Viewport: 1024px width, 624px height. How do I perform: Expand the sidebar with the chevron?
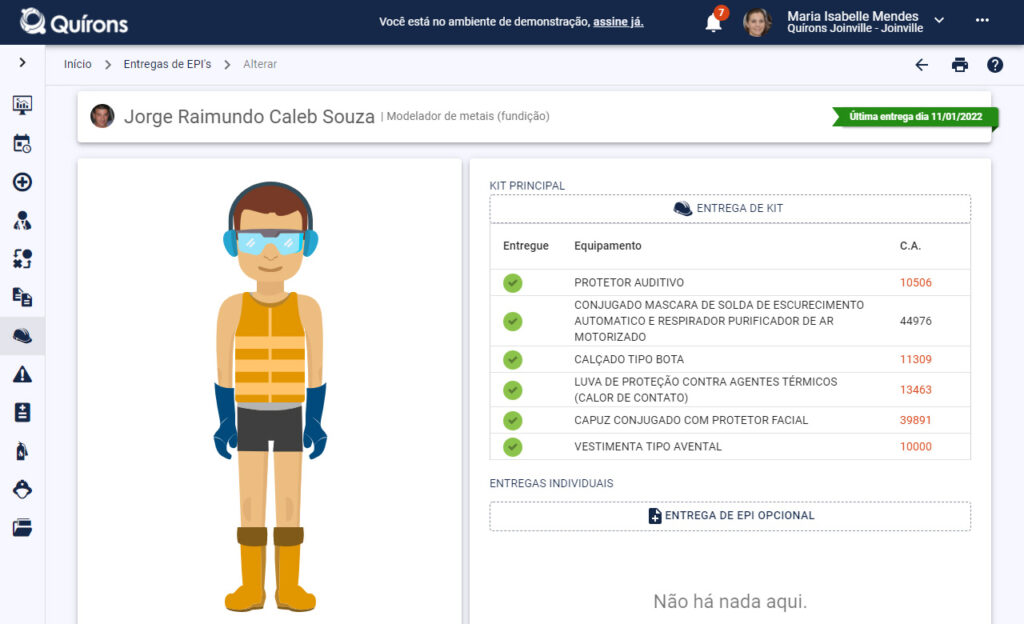[x=22, y=62]
